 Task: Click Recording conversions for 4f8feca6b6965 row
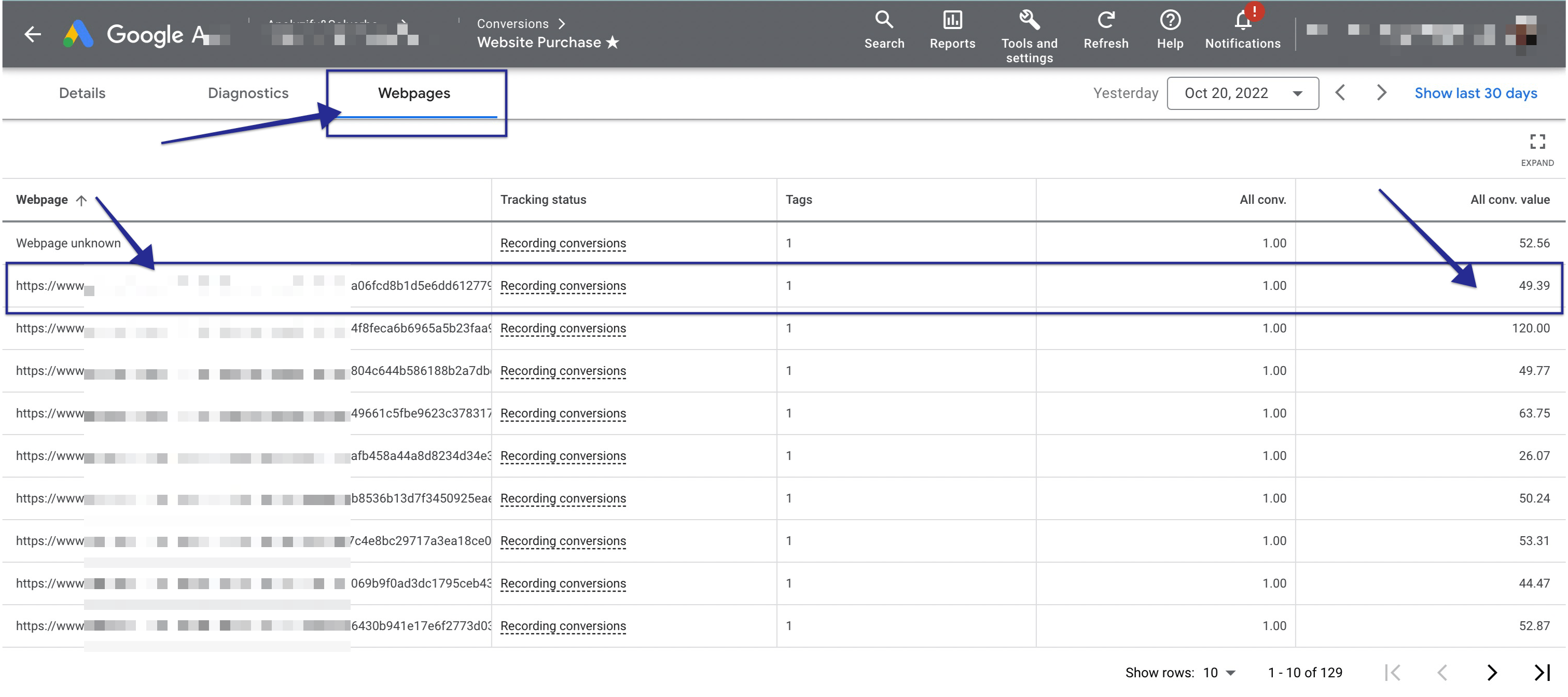(562, 328)
